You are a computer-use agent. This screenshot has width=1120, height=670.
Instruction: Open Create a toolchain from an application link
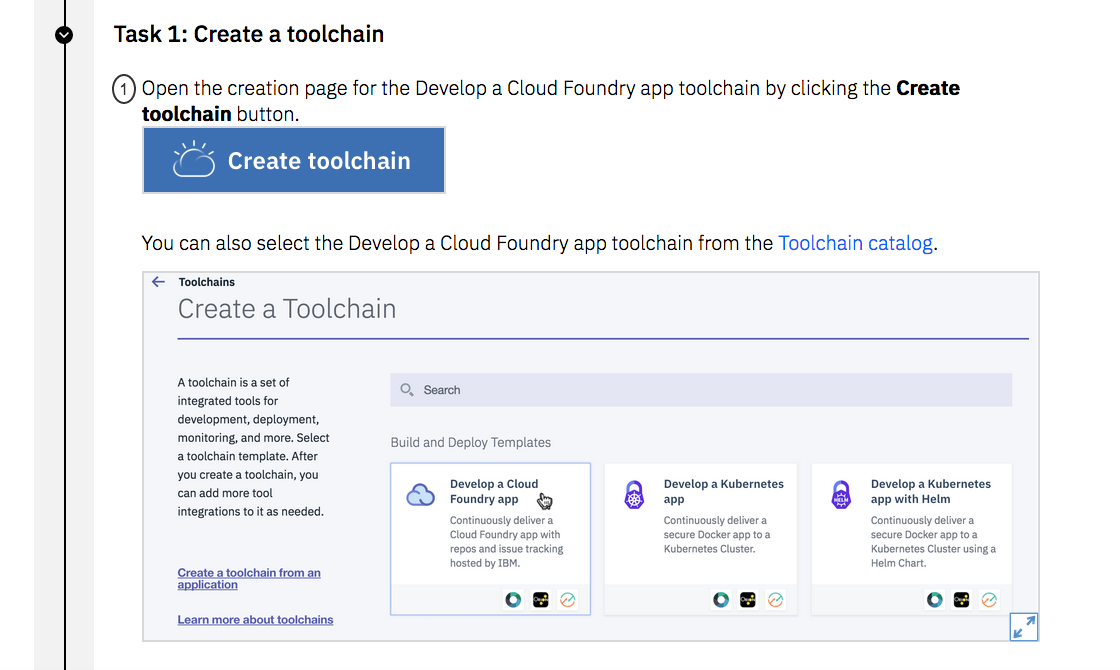coord(249,579)
